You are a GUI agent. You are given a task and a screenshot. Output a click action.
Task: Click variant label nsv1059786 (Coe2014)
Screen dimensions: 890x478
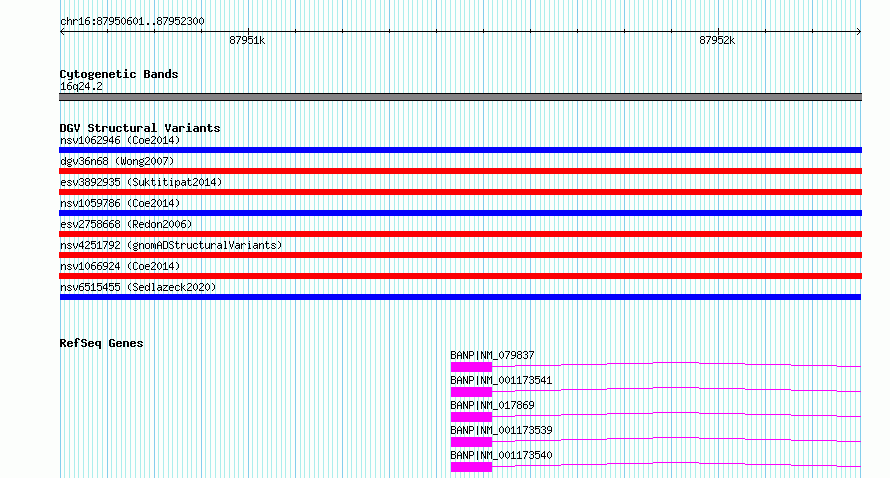(x=120, y=203)
